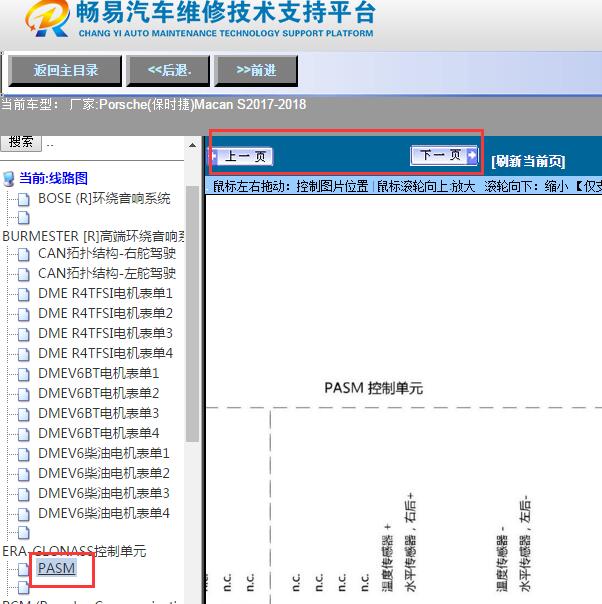
Task: Go to next page 下一页
Action: pyautogui.click(x=444, y=155)
